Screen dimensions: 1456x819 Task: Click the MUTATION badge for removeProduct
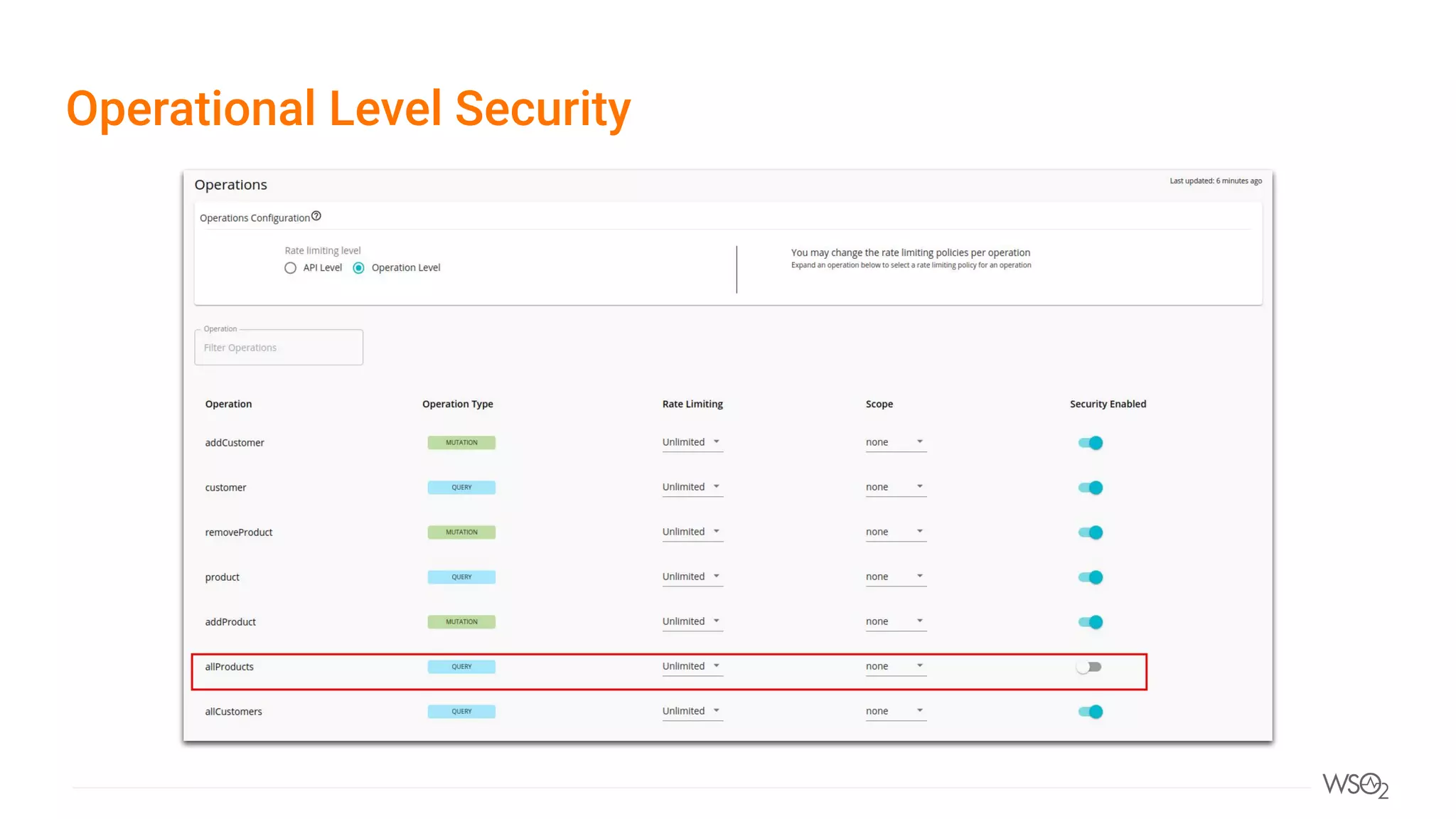[461, 532]
